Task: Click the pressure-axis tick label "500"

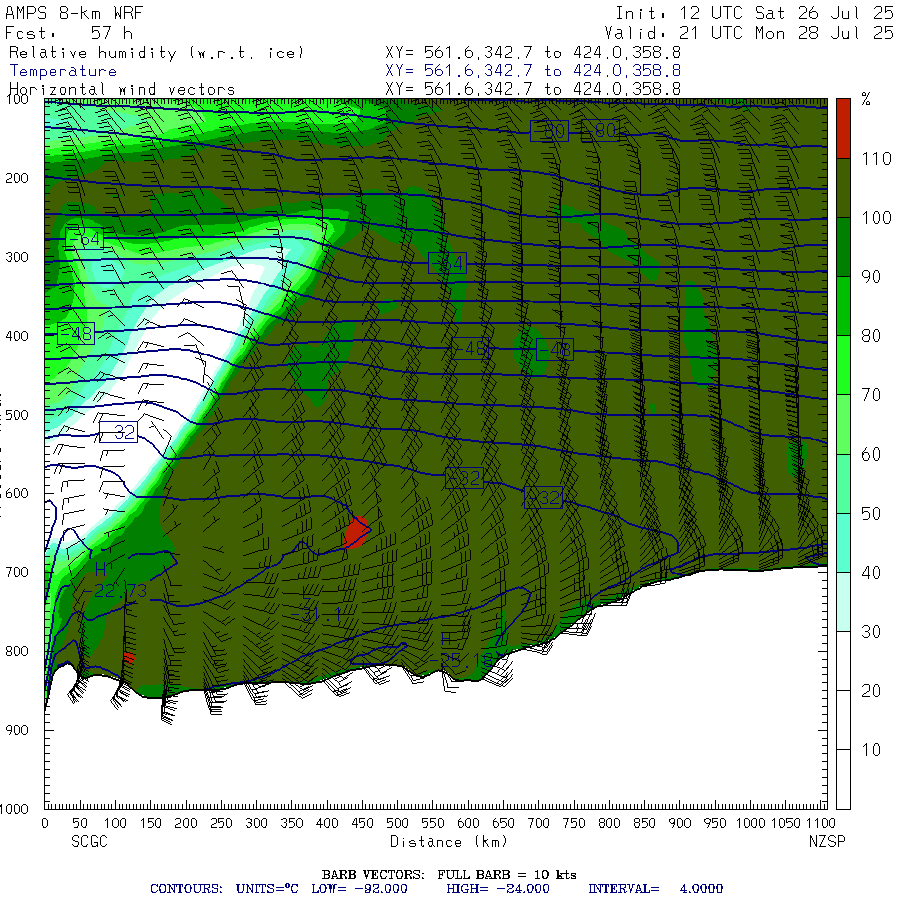Action: pyautogui.click(x=17, y=415)
